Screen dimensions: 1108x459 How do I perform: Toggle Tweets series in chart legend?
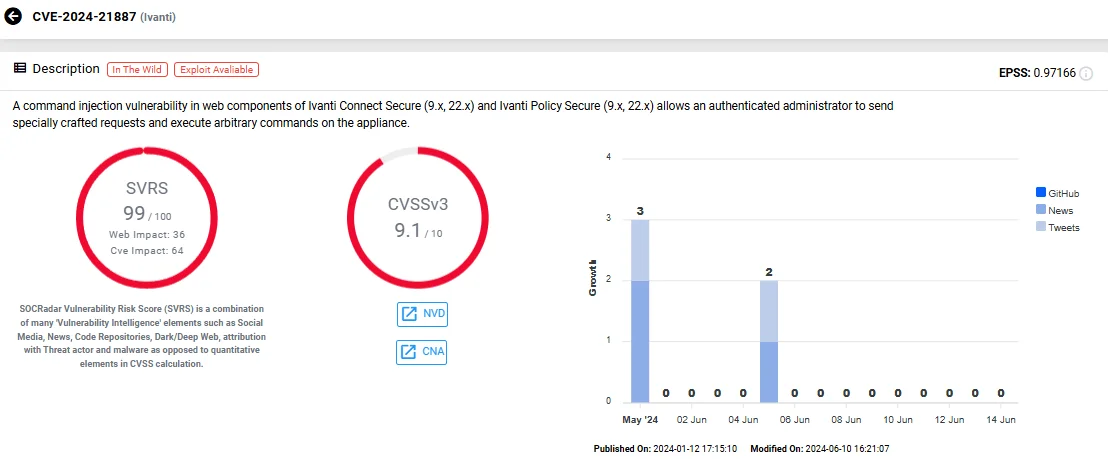[x=1057, y=227]
